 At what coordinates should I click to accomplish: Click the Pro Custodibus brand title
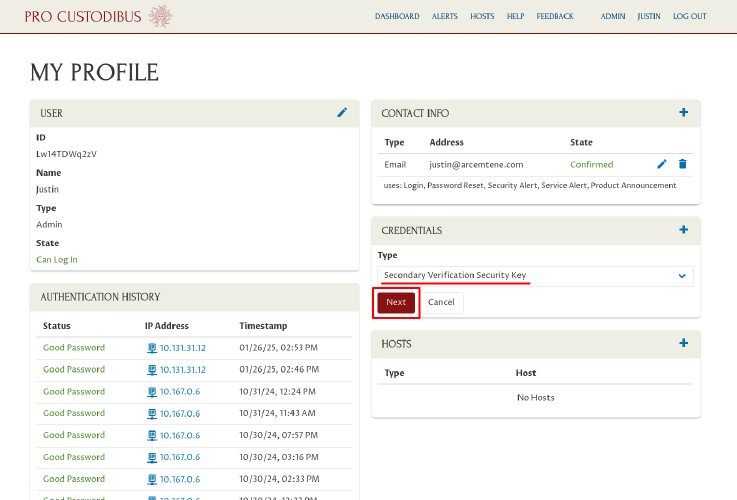83,17
